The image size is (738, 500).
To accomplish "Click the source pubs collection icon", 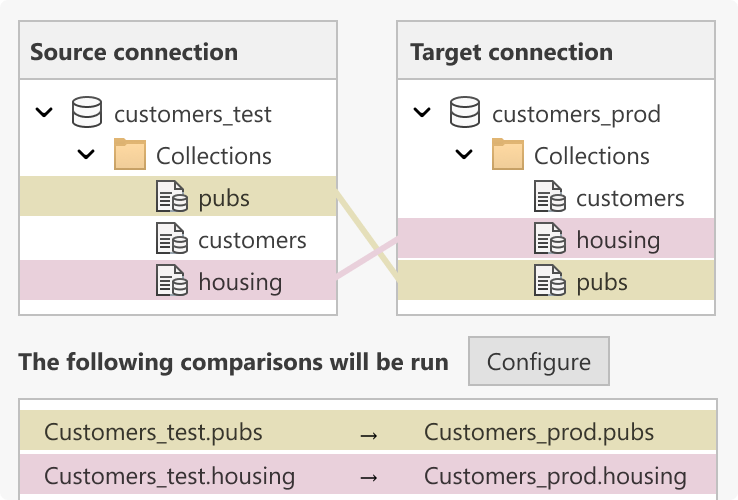I will 172,196.
